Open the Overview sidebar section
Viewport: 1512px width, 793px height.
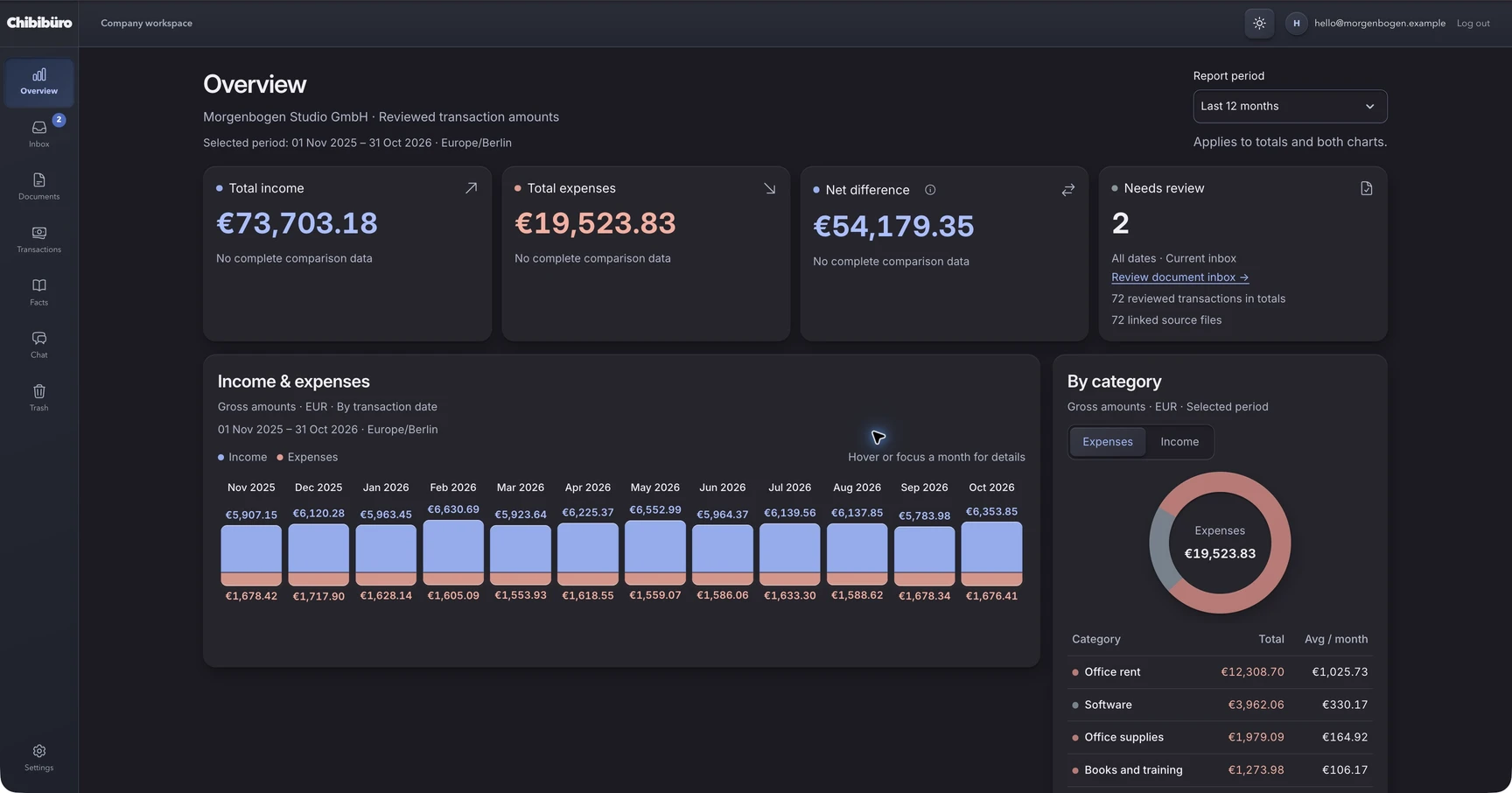(38, 82)
